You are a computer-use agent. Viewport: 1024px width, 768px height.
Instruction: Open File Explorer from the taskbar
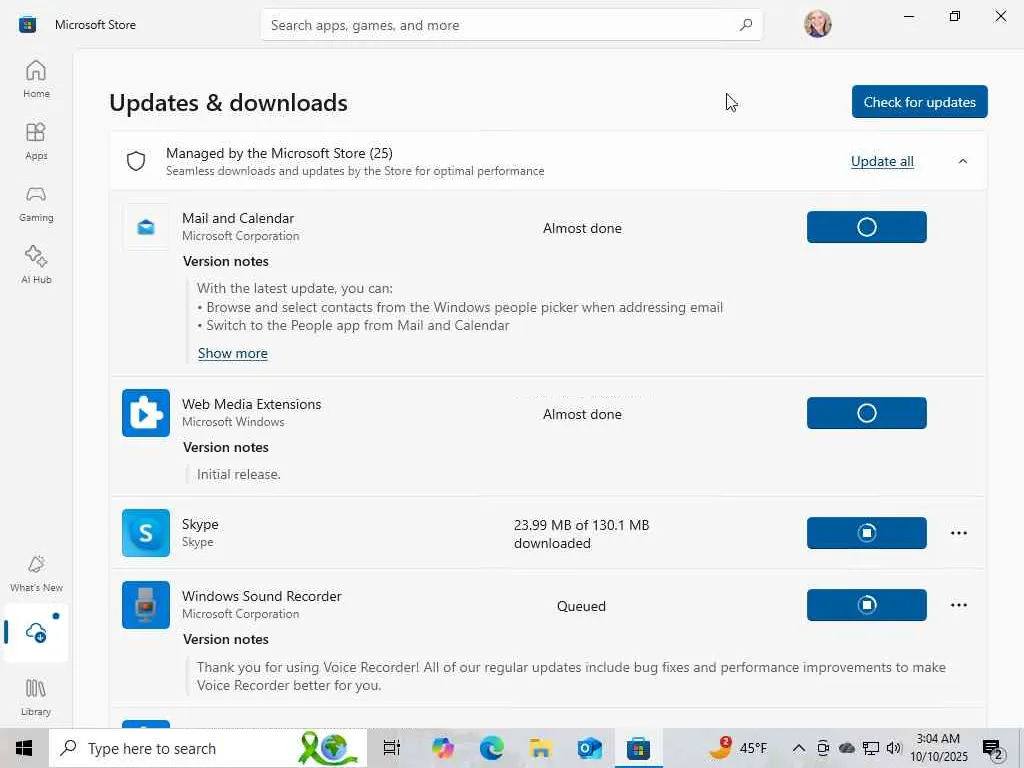pos(541,748)
